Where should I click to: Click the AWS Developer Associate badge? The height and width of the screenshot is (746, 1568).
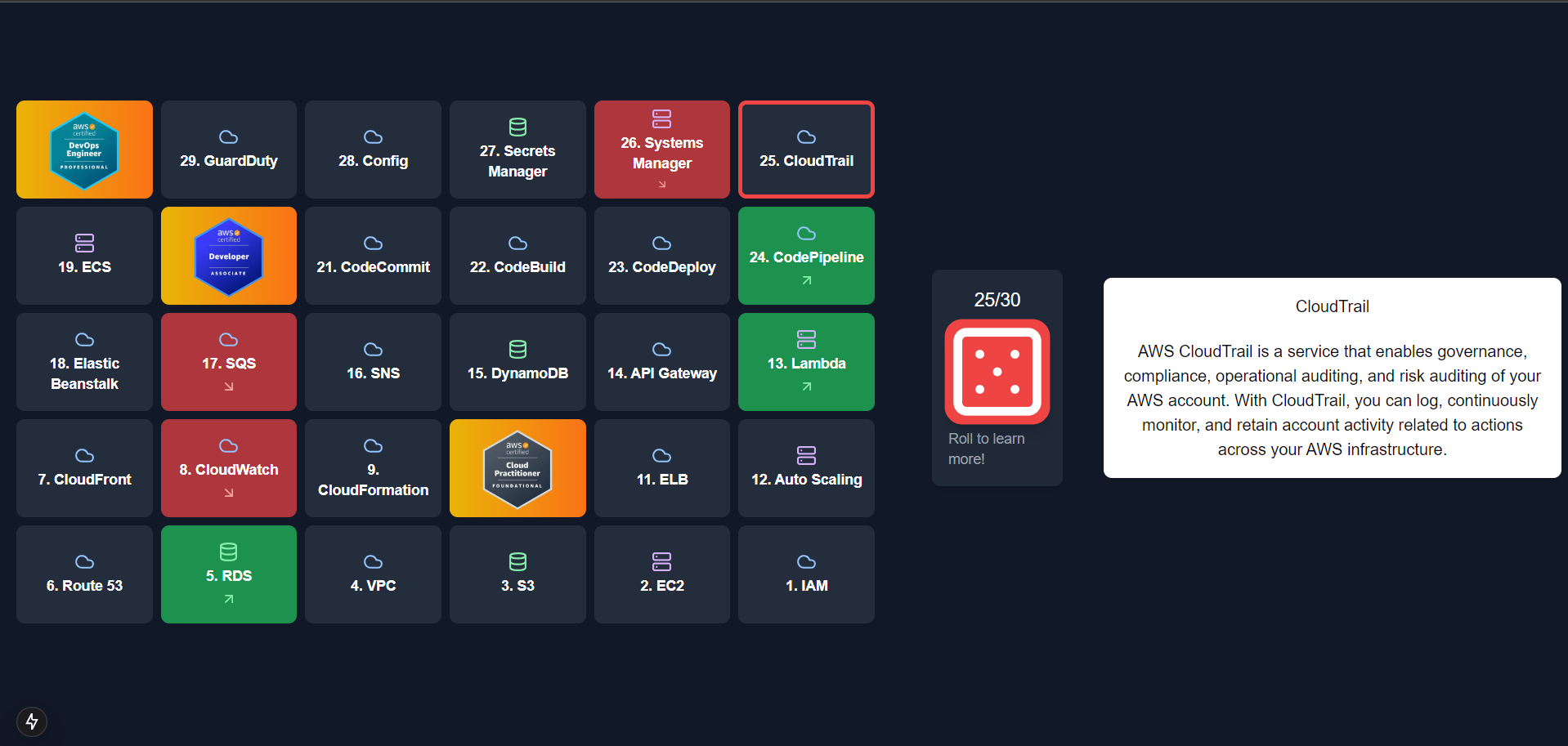click(x=229, y=257)
